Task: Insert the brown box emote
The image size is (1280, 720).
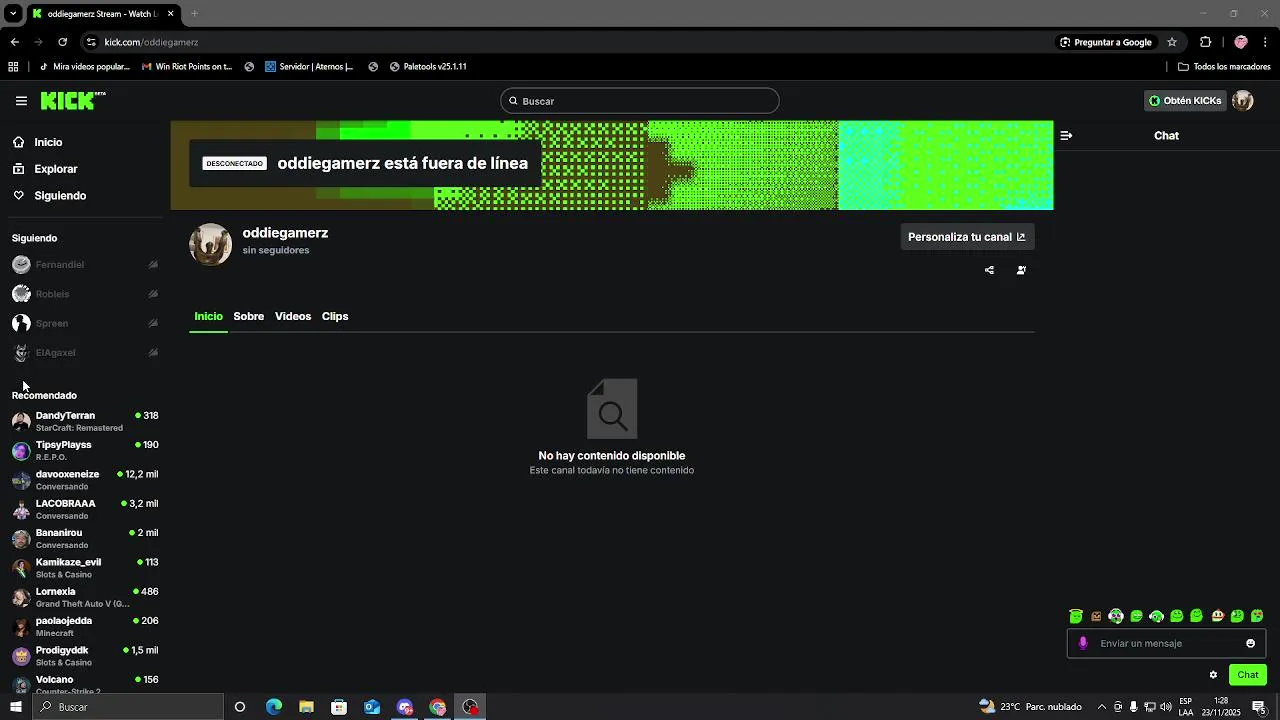Action: [1096, 616]
